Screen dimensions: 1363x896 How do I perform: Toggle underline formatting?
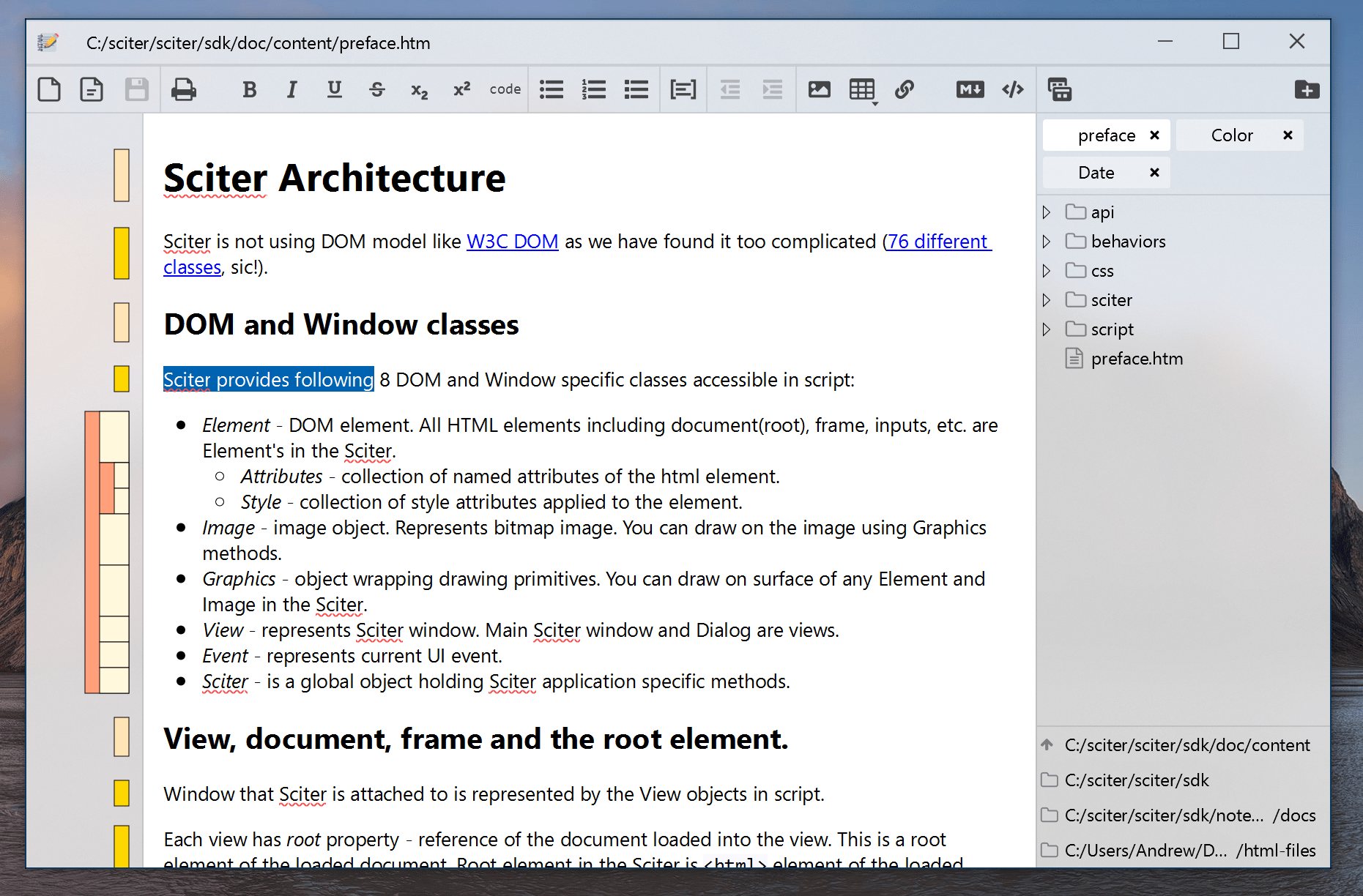click(x=335, y=89)
